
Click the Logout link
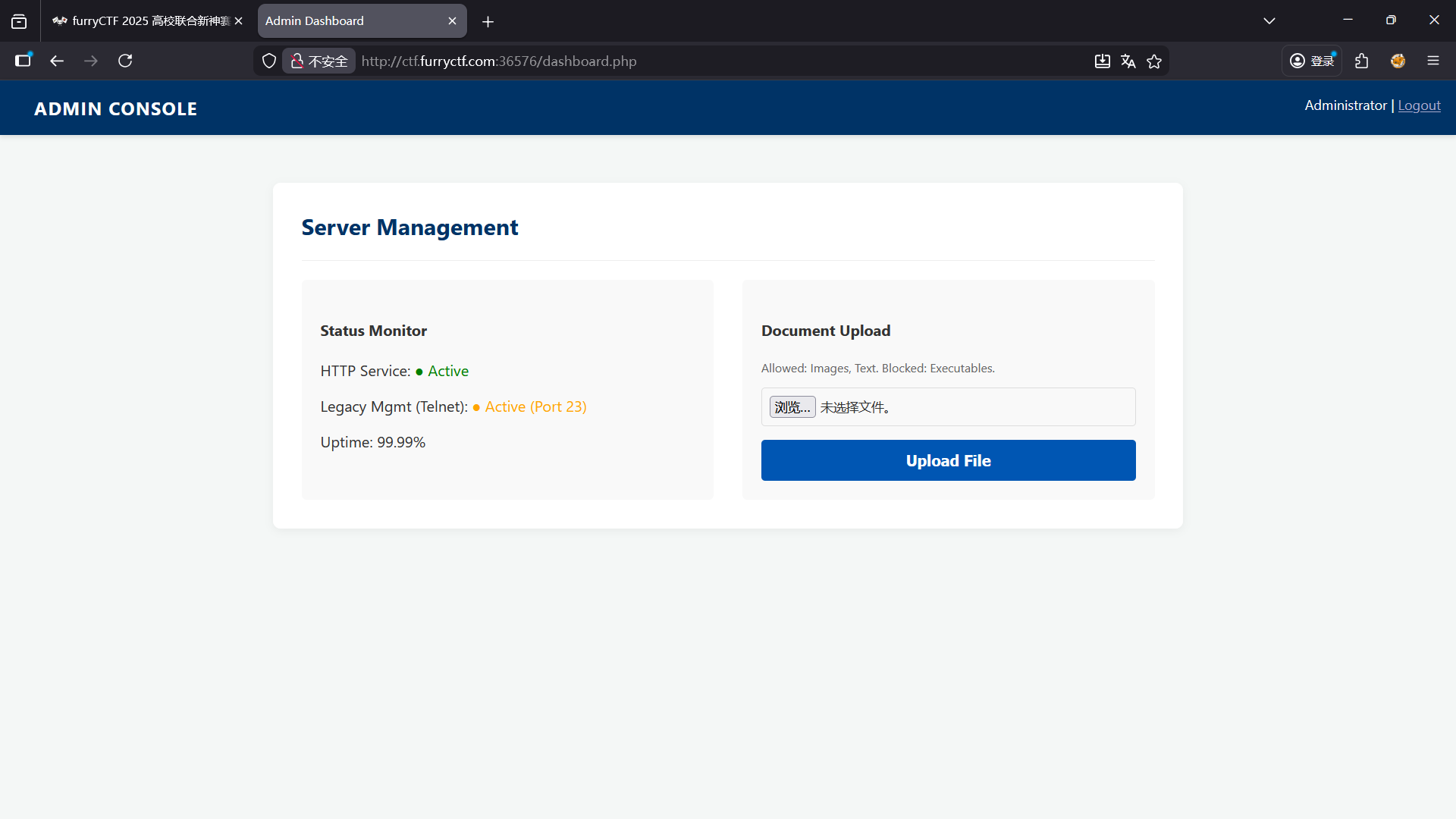1419,105
